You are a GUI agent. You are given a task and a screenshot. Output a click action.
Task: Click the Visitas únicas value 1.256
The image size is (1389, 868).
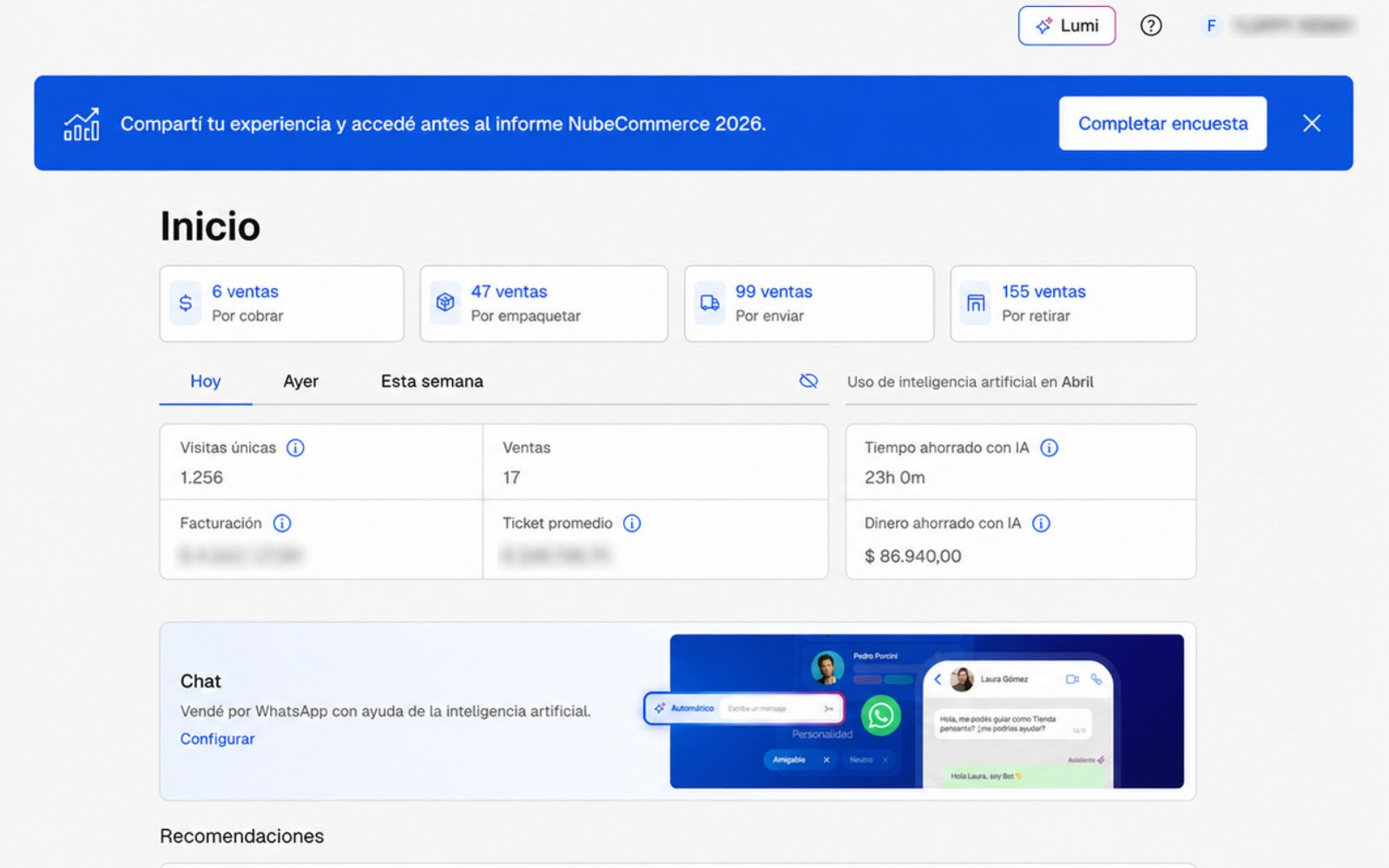point(201,477)
